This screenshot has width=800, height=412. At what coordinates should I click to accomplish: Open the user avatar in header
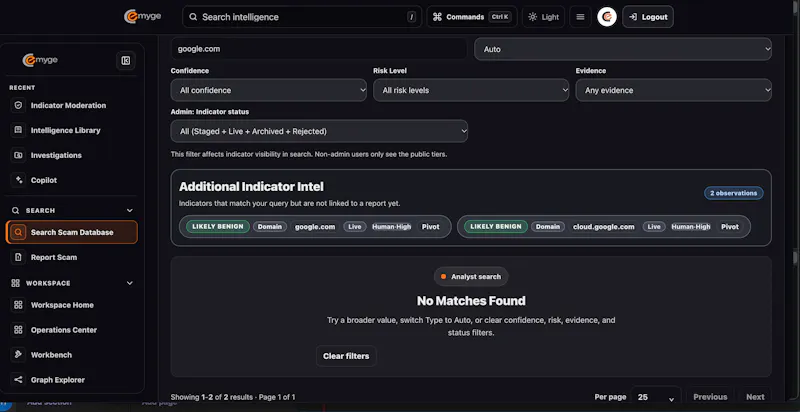tap(607, 17)
